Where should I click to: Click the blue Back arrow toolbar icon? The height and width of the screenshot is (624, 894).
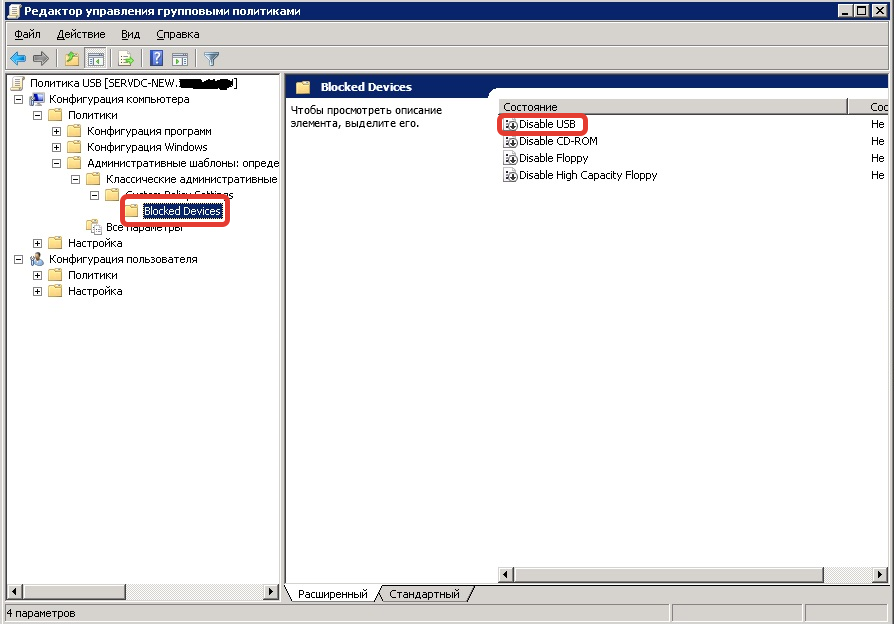(18, 58)
